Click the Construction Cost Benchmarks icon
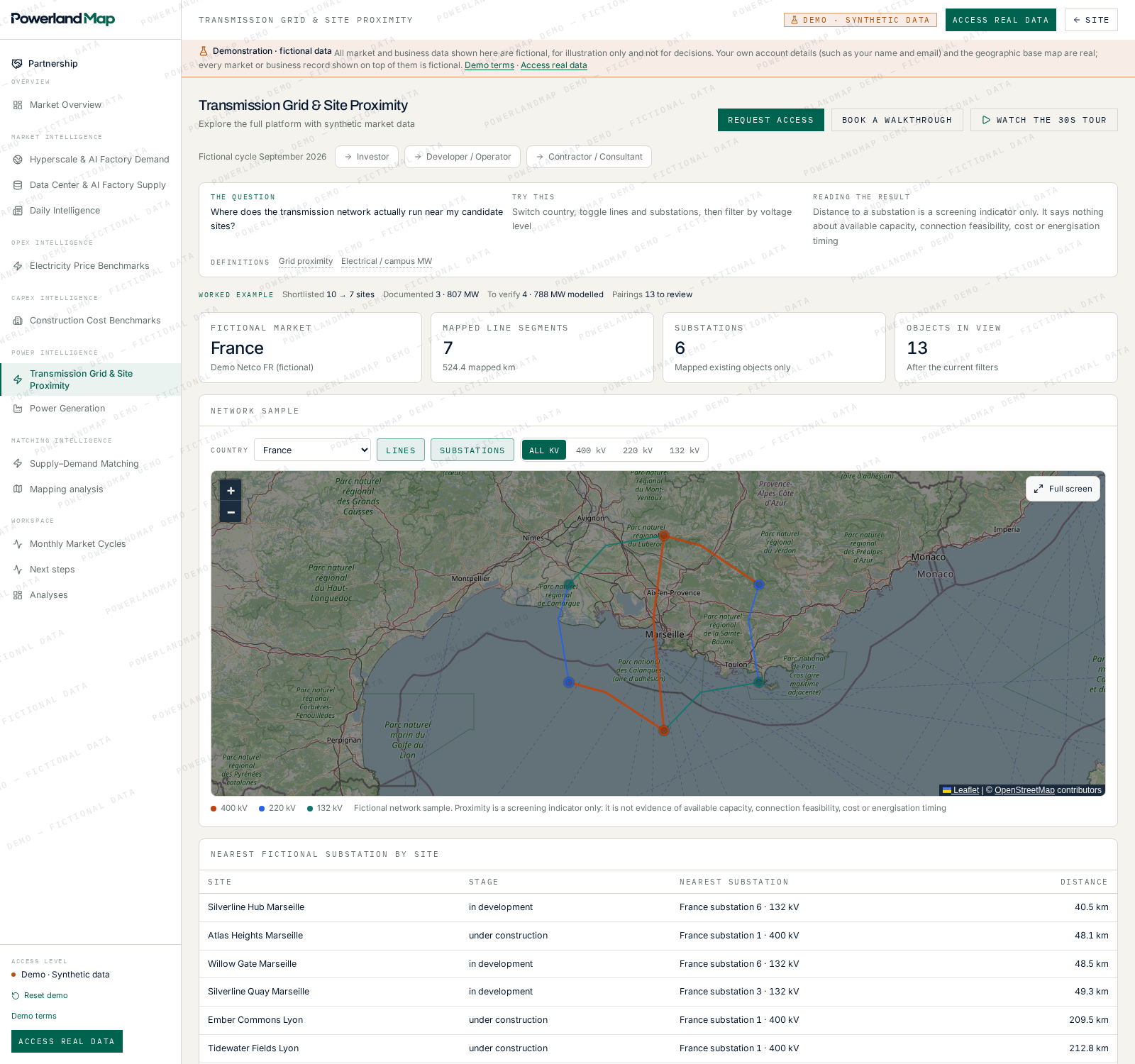1135x1064 pixels. click(x=18, y=321)
